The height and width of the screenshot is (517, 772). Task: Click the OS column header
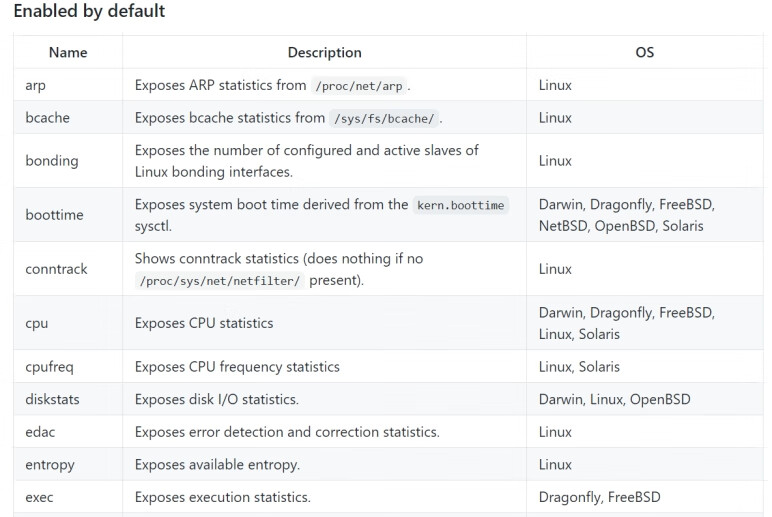[x=645, y=52]
